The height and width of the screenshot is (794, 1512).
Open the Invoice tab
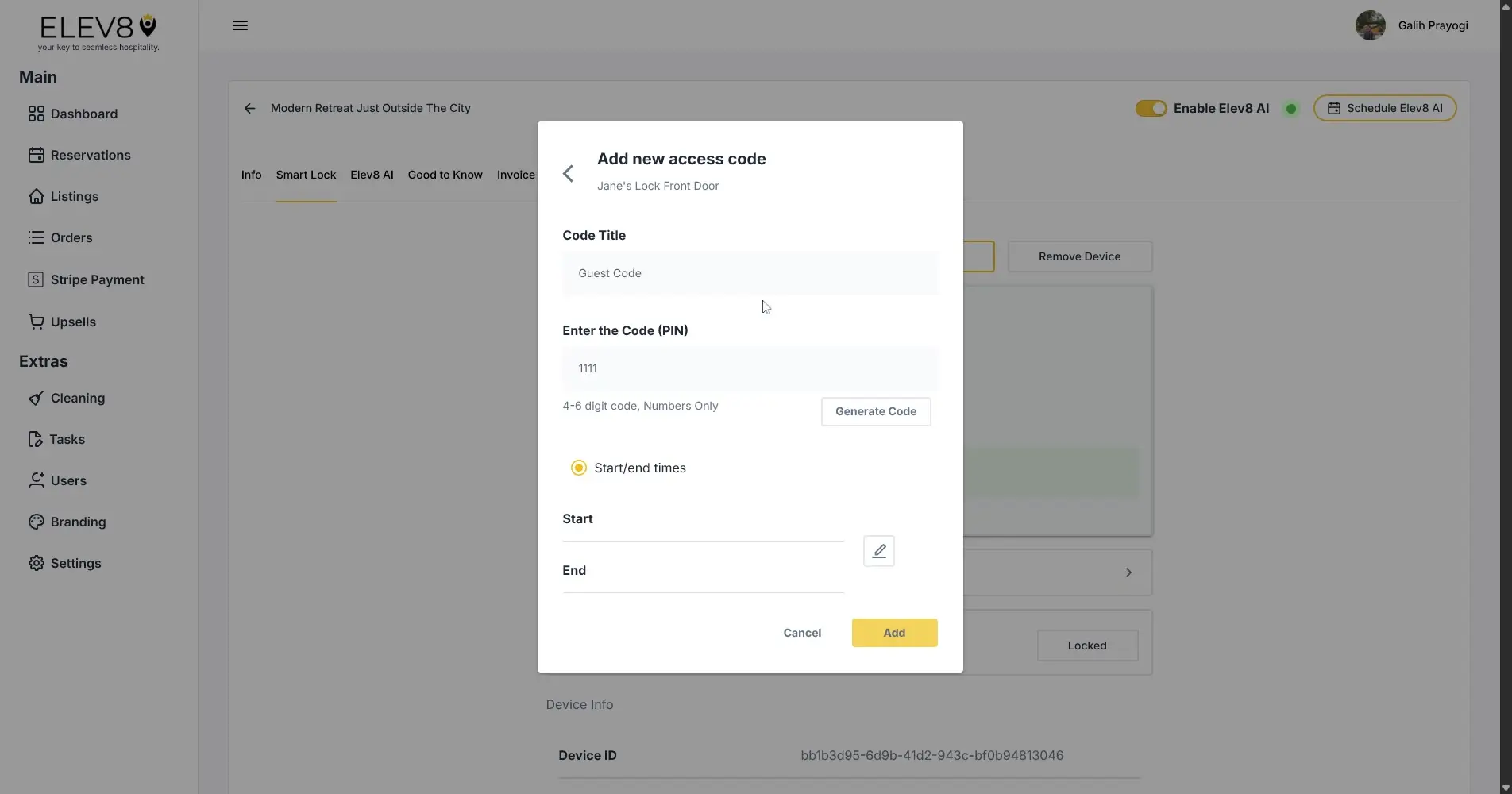515,175
